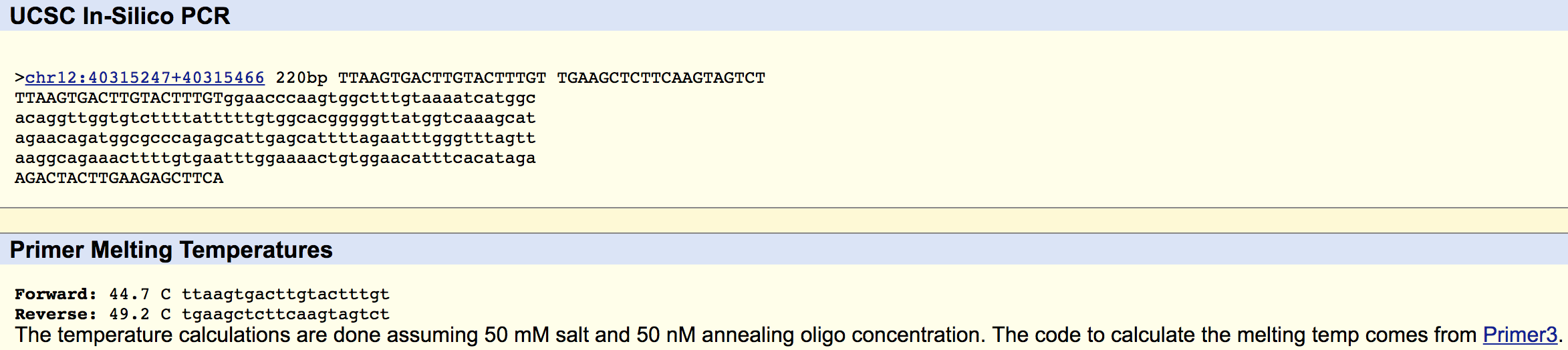Viewport: 1568px width, 350px height.
Task: Click uppercase forward primer TTAAGTGACTTGTACTTTGT in the header line
Action: [x=442, y=78]
